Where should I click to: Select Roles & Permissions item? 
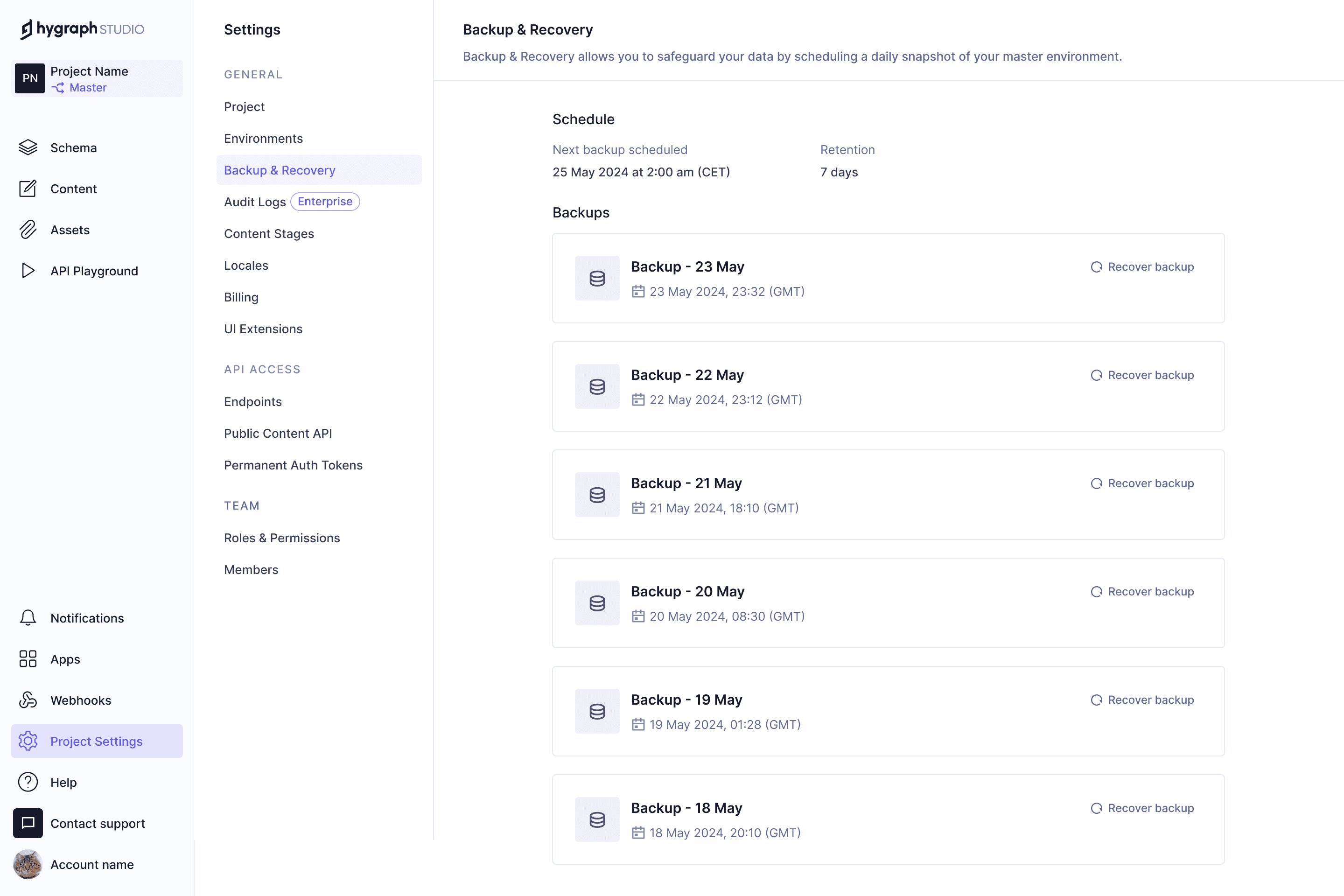[282, 538]
